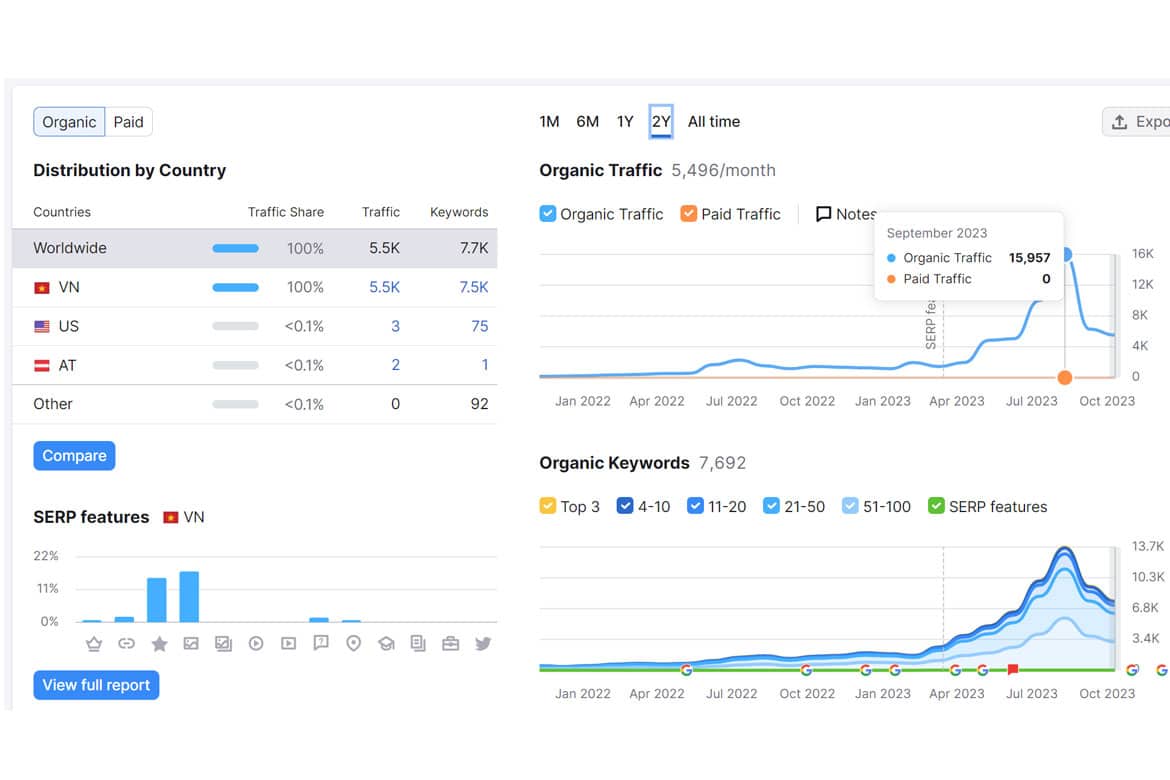Select the 6M time range
This screenshot has height=780, width=1170.
tap(587, 122)
